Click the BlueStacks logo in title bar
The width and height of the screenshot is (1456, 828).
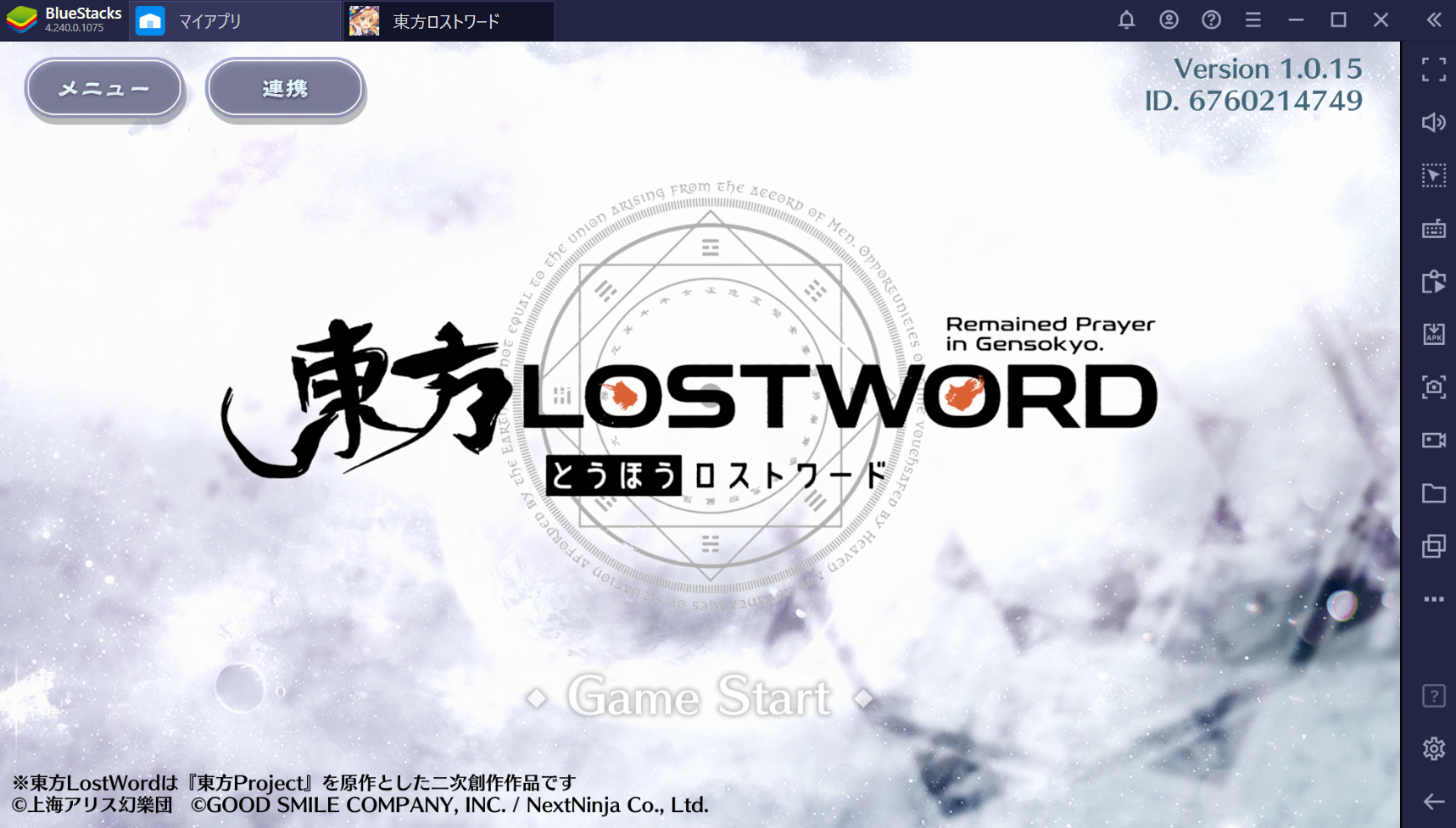click(22, 19)
